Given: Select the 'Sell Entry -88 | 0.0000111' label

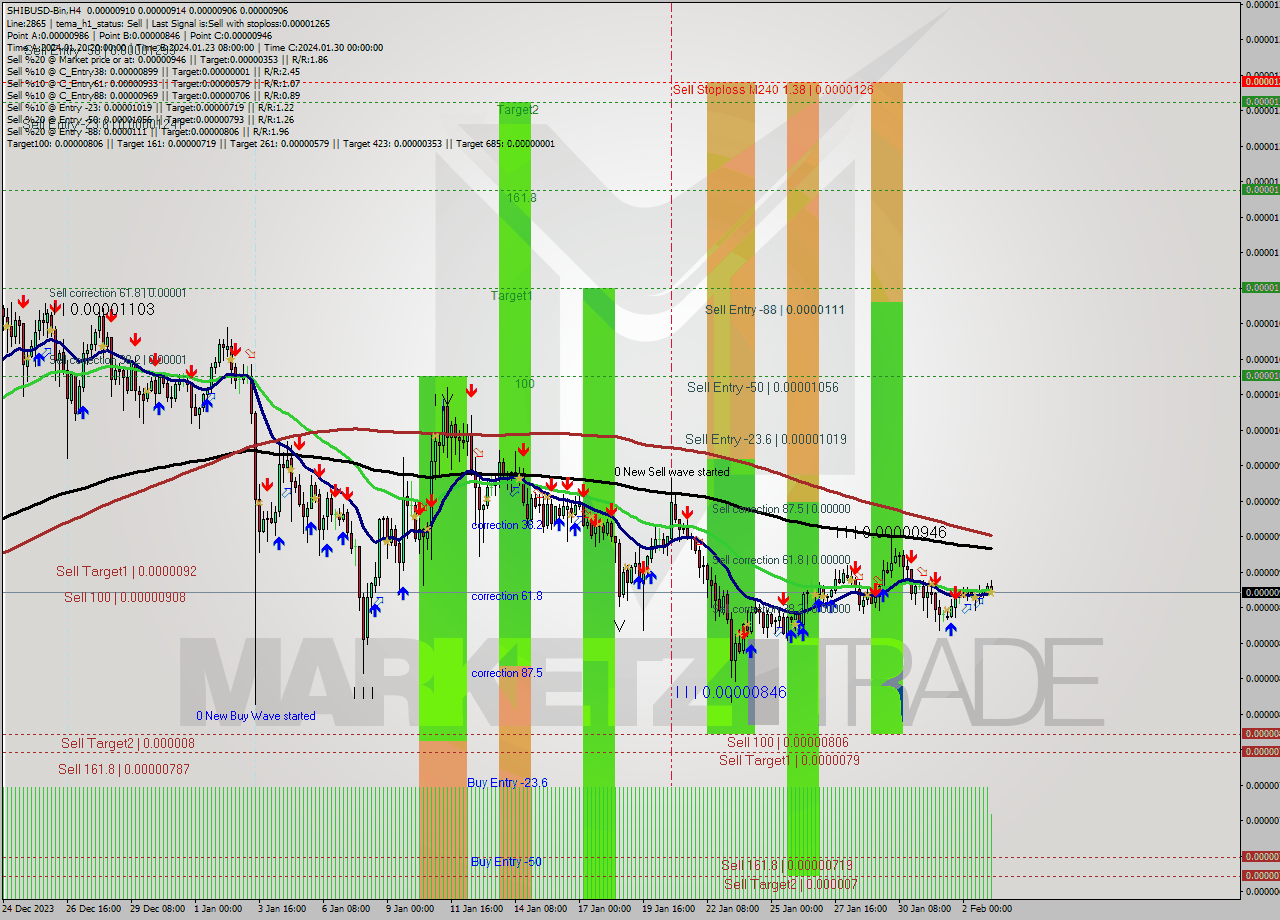Looking at the screenshot, I should pos(775,310).
